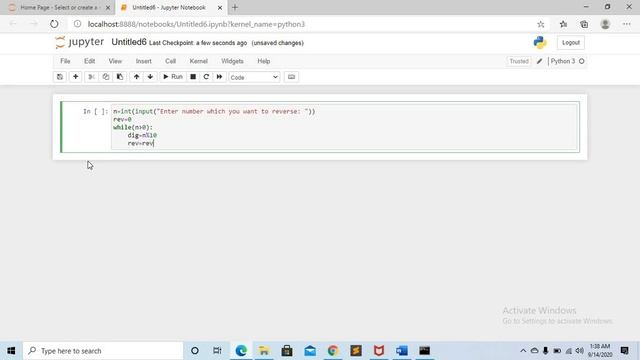The width and height of the screenshot is (640, 360).
Task: Cut selected cells with scissors icon
Action: tap(91, 77)
